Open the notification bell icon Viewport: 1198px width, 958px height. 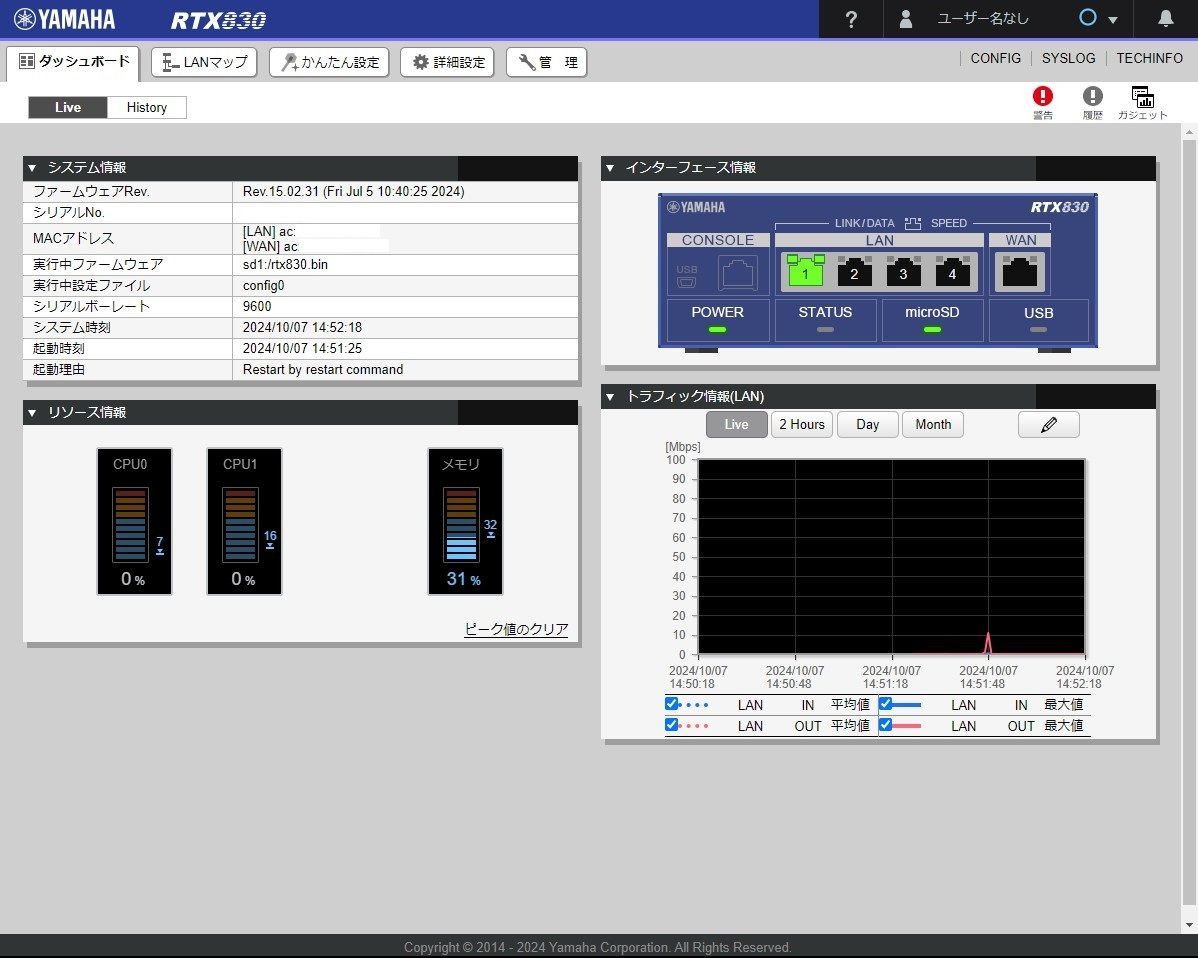pos(1165,18)
